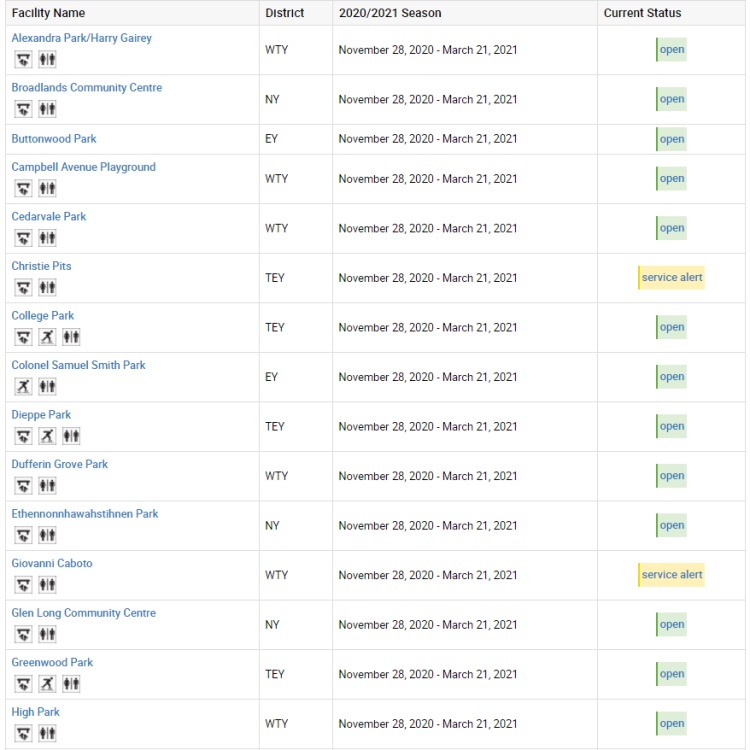The image size is (750, 750).
Task: Click Christie Pits service alert badge
Action: click(x=671, y=277)
